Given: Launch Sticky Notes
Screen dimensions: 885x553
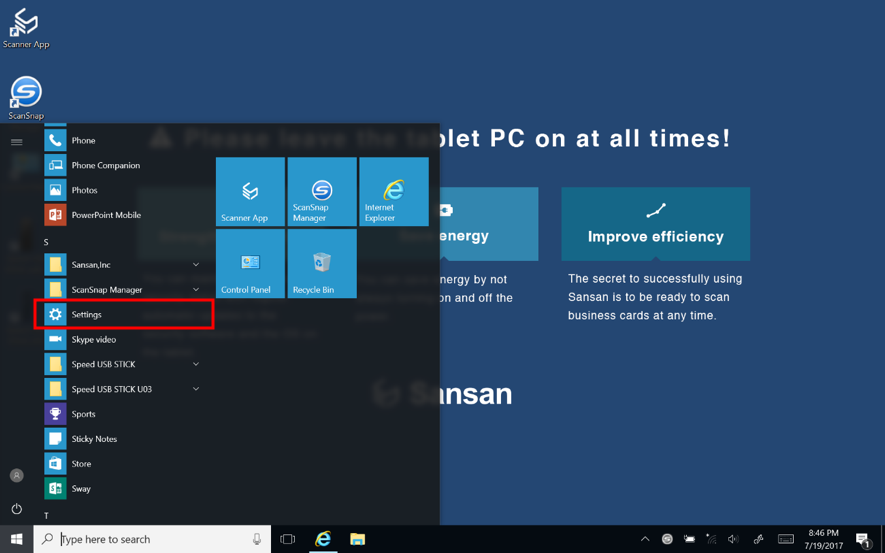Looking at the screenshot, I should pyautogui.click(x=123, y=438).
